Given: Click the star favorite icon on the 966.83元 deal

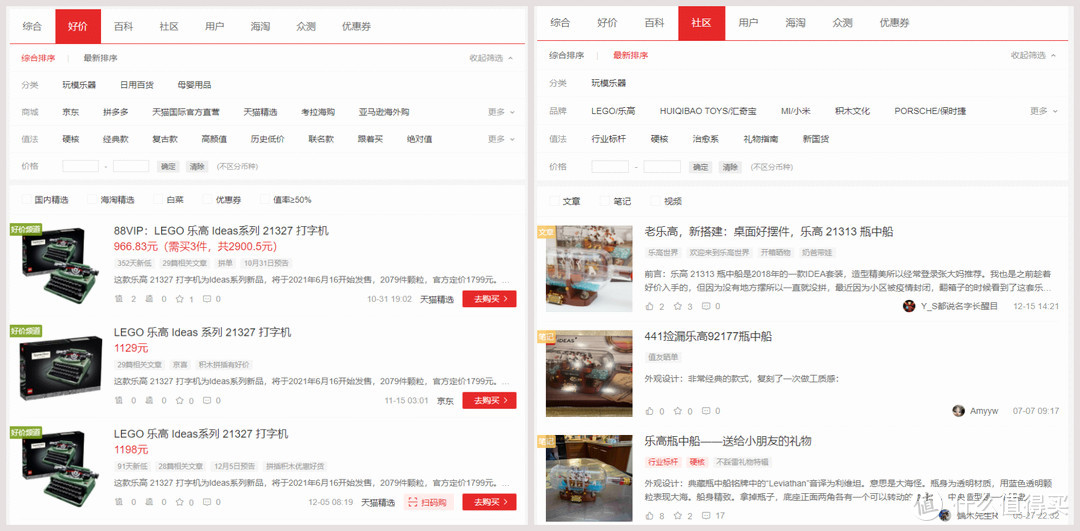Looking at the screenshot, I should click(180, 299).
